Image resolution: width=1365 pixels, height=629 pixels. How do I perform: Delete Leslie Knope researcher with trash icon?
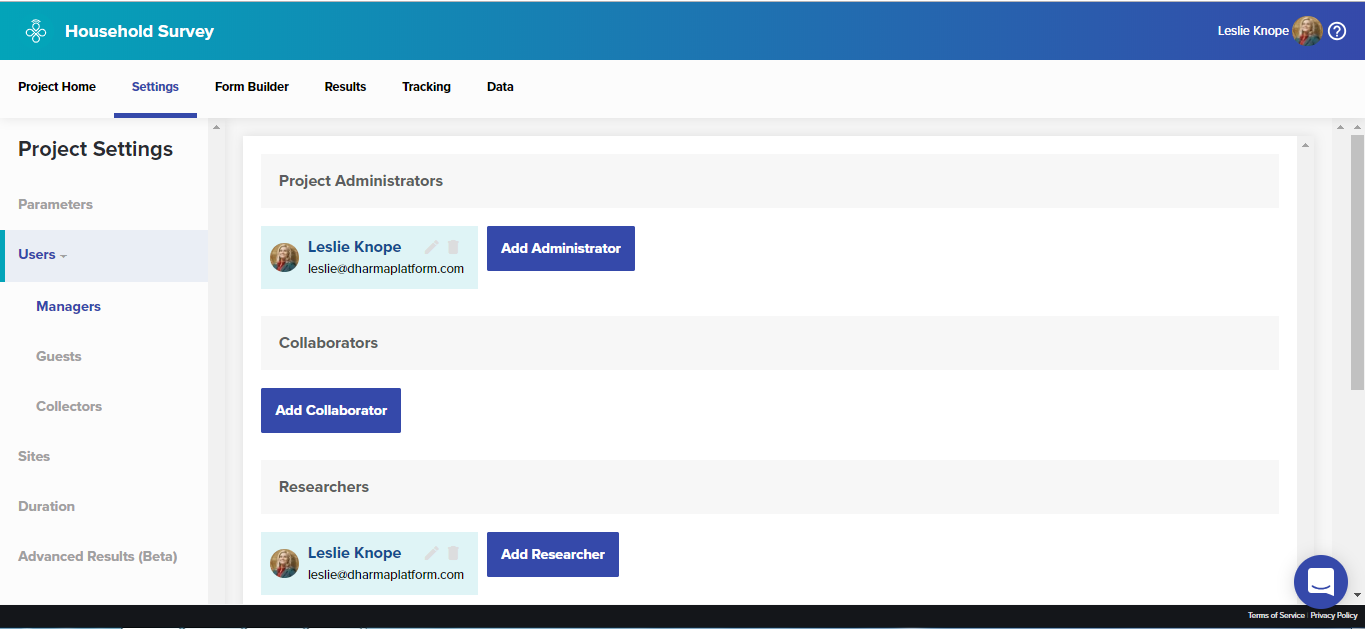453,553
